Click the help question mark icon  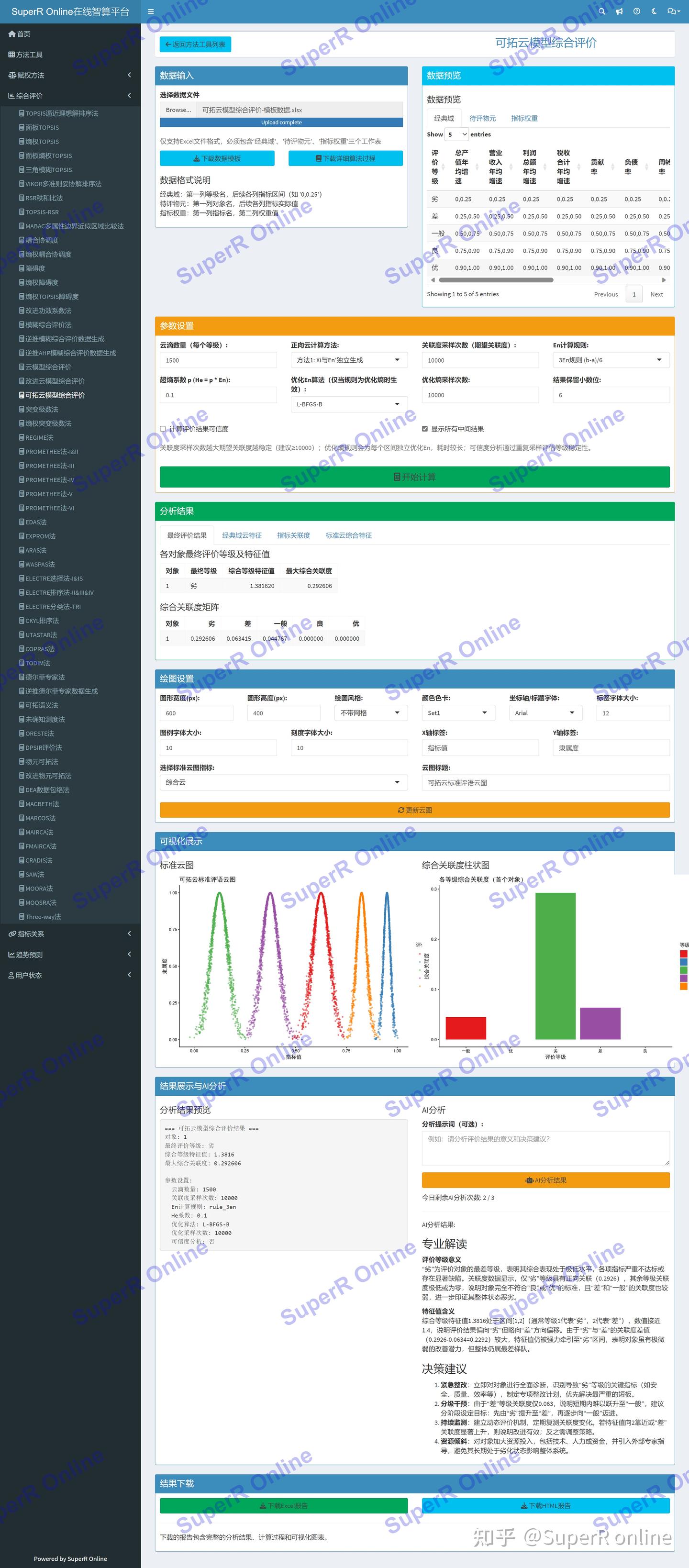click(x=637, y=11)
